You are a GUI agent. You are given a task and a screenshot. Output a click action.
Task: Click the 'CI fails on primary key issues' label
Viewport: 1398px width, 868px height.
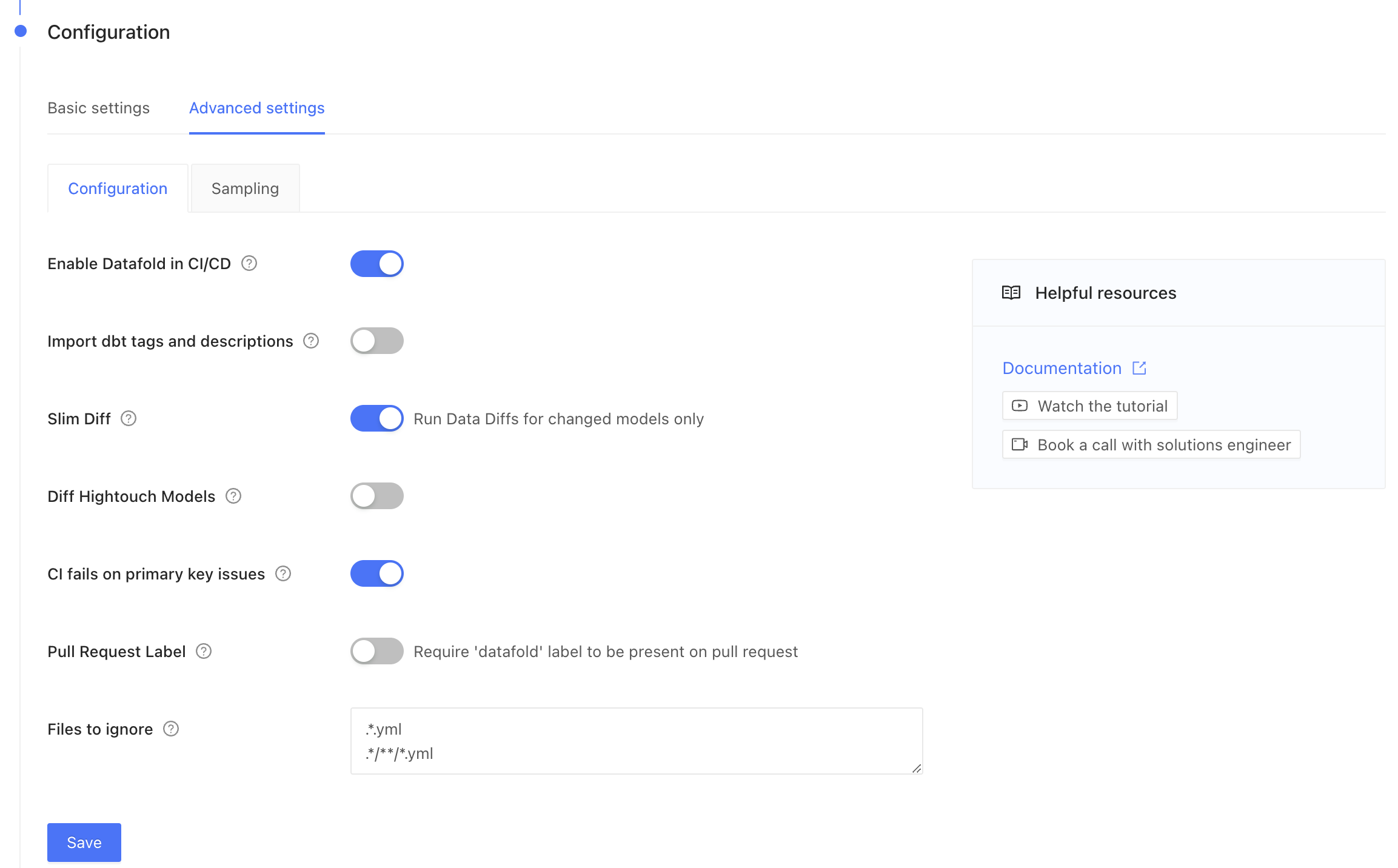click(x=156, y=574)
